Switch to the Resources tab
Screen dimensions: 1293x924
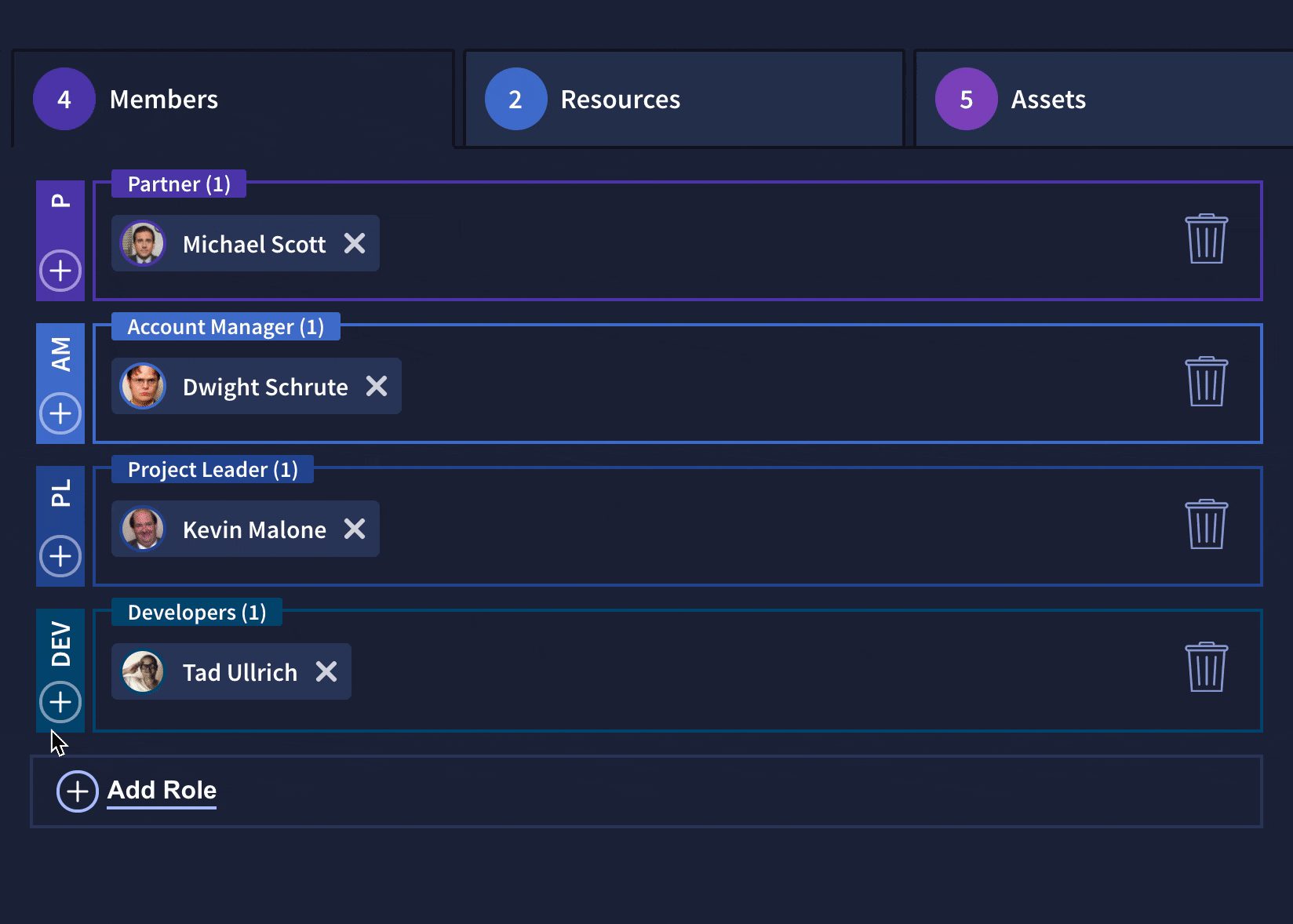[x=684, y=99]
